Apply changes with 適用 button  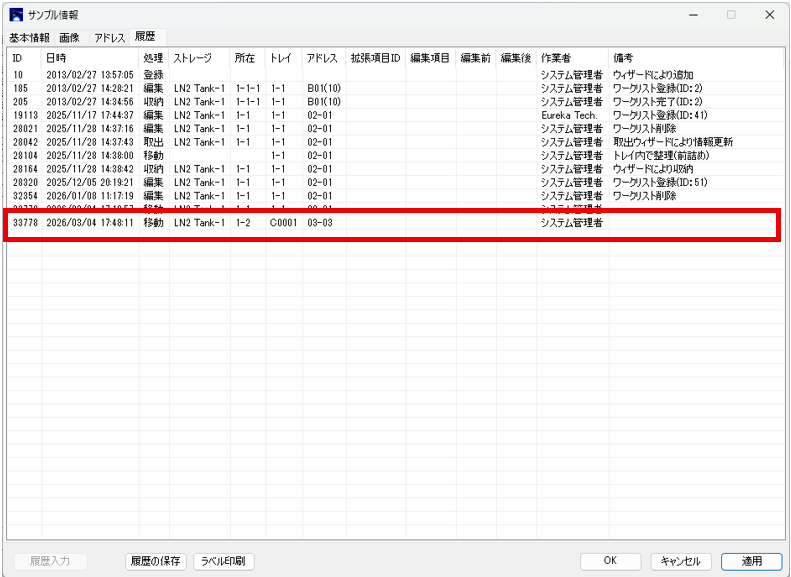pos(750,561)
